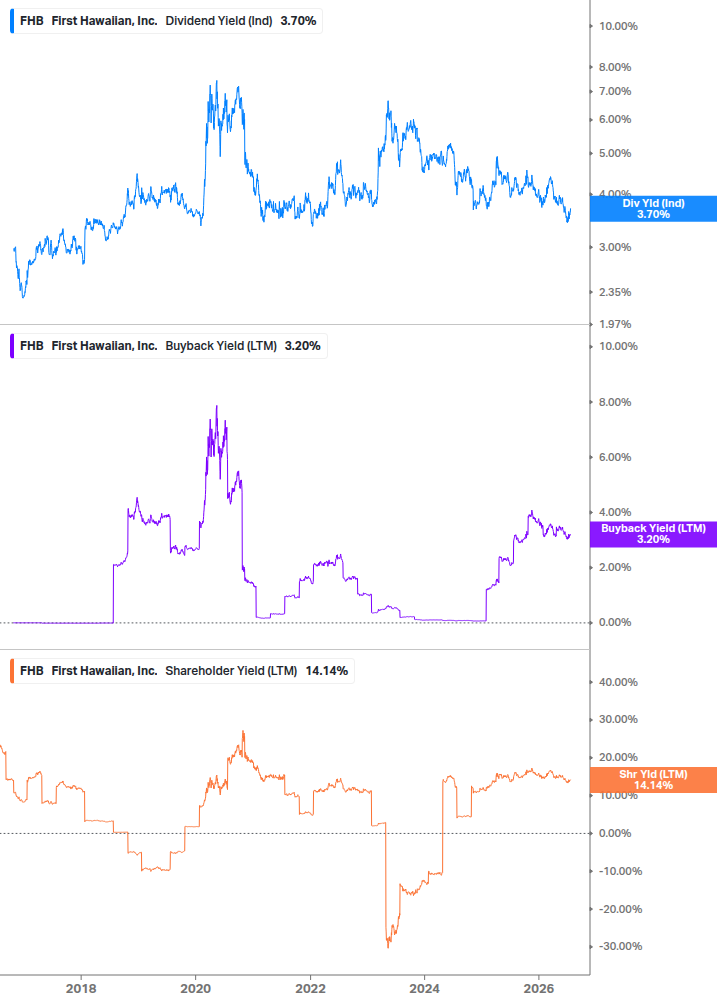This screenshot has height=1005, width=717.
Task: Click the blue swatch beside Dividend Yield legend
Action: 12,21
